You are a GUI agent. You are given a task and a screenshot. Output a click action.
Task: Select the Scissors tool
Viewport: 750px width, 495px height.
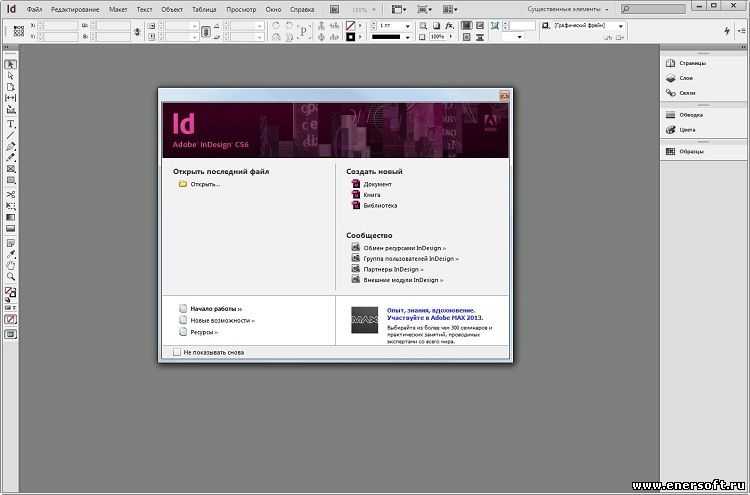[10, 194]
